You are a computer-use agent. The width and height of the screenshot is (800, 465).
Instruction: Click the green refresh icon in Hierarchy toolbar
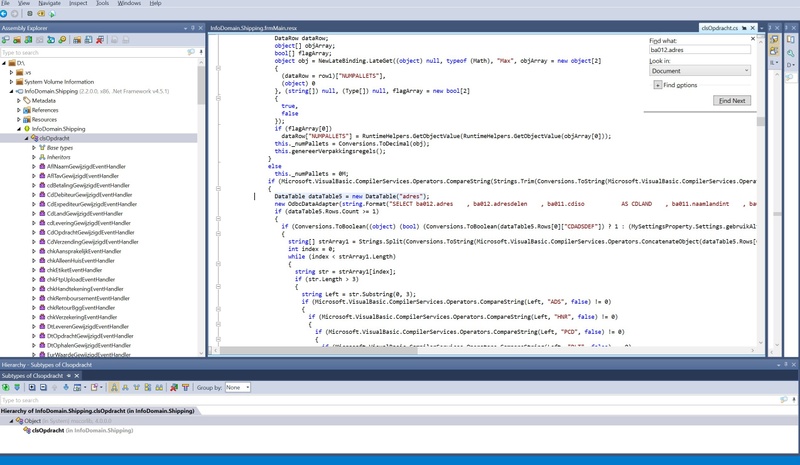click(x=6, y=387)
